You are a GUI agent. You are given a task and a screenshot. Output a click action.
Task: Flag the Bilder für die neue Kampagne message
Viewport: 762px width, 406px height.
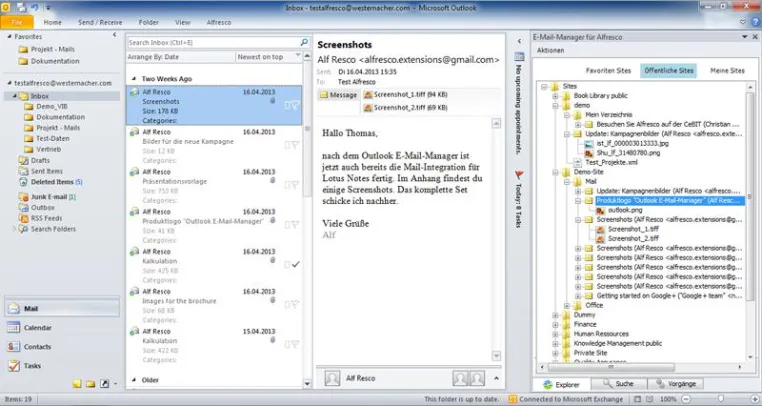295,145
